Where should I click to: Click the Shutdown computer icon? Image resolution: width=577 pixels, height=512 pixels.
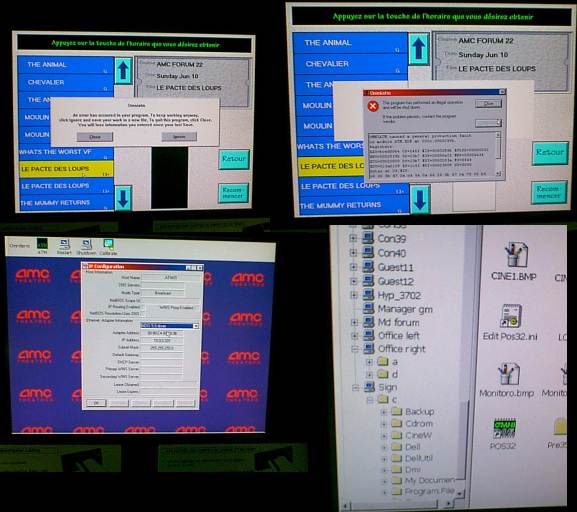pos(86,246)
